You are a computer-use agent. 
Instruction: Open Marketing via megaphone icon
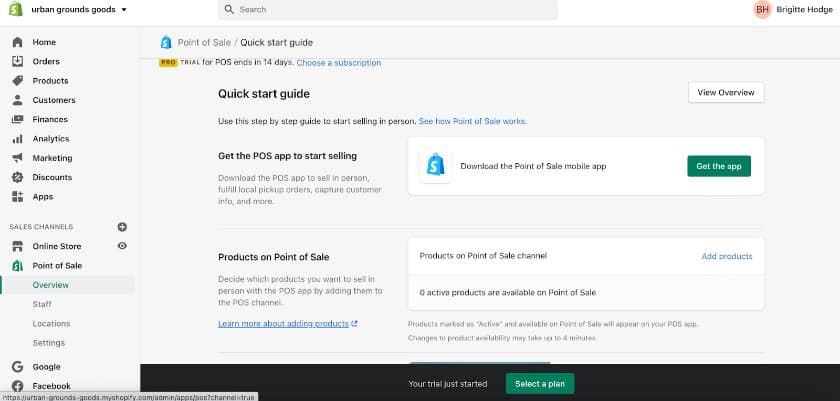18,158
